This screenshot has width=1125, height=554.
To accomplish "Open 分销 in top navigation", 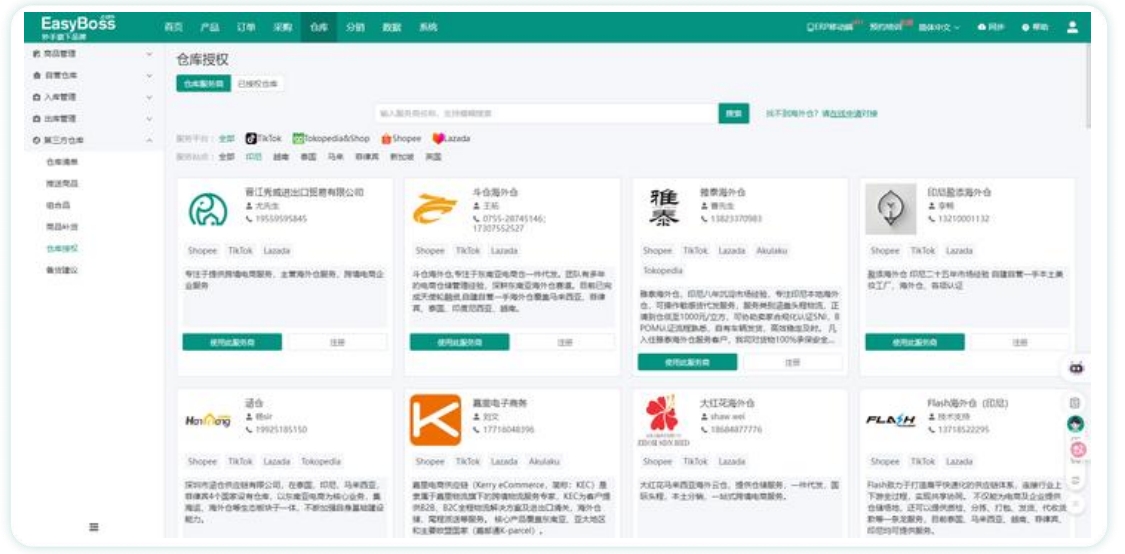I will (x=355, y=27).
